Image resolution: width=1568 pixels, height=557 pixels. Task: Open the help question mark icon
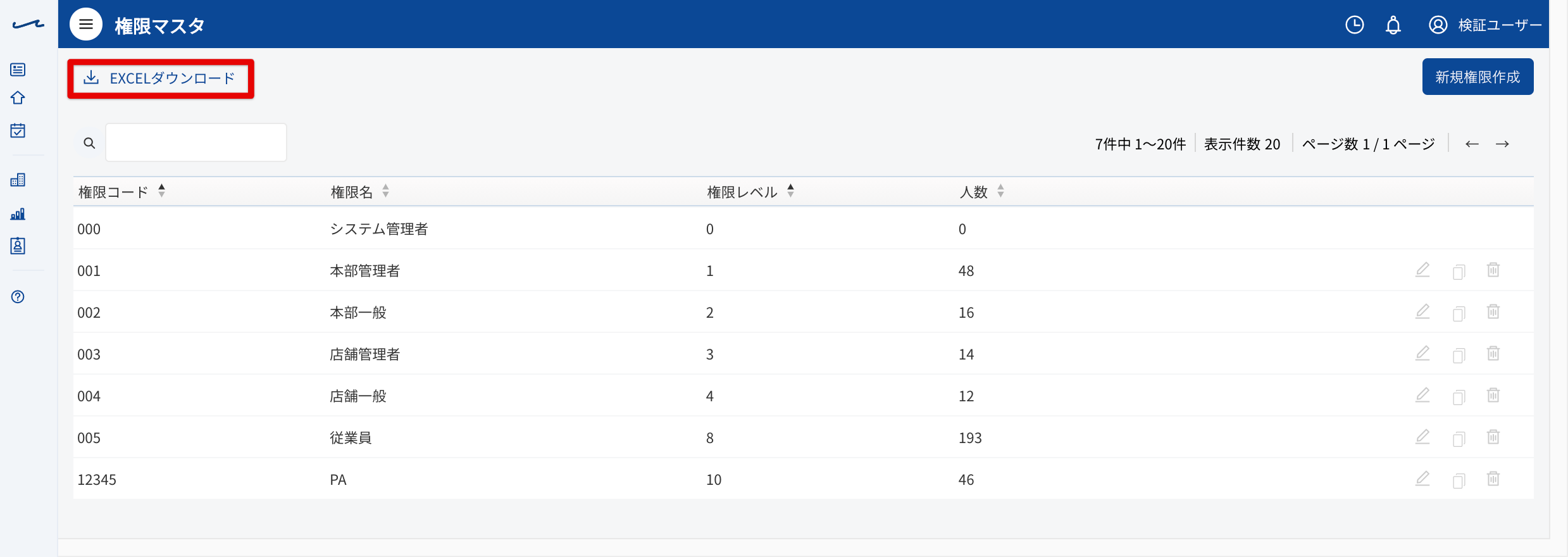tap(18, 297)
